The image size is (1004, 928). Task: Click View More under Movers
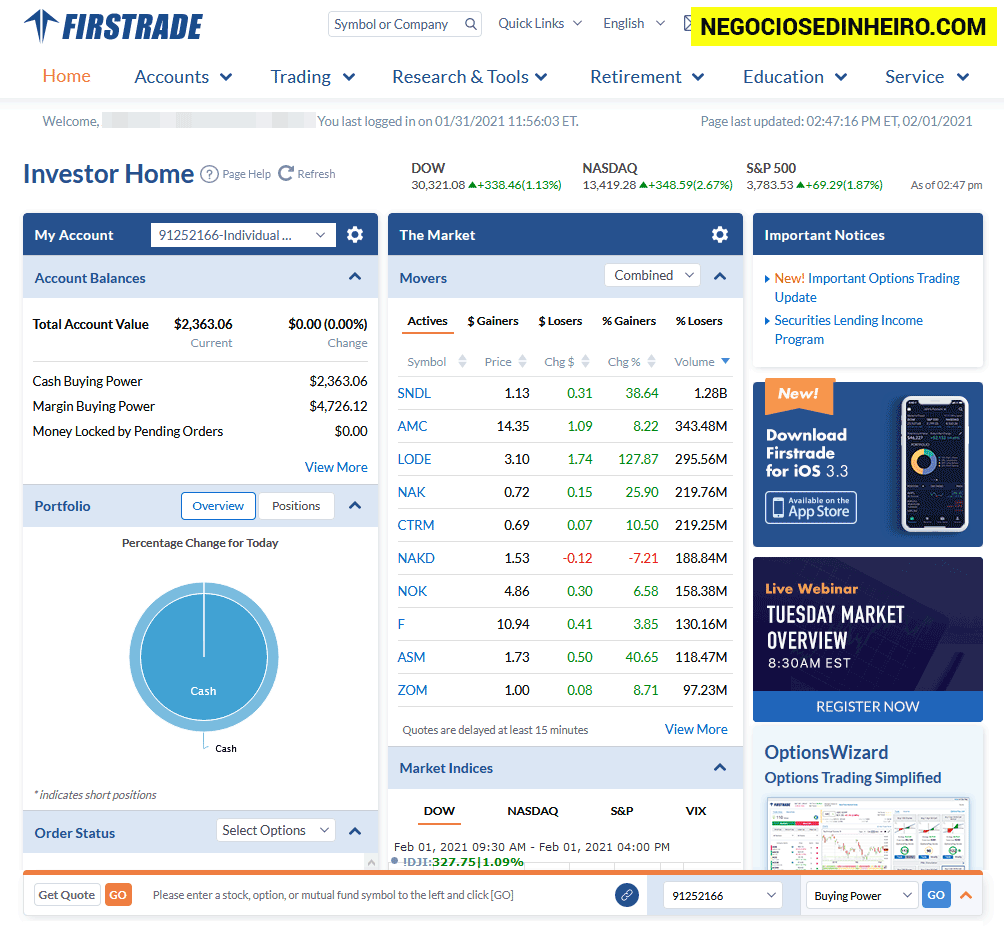[x=696, y=729]
